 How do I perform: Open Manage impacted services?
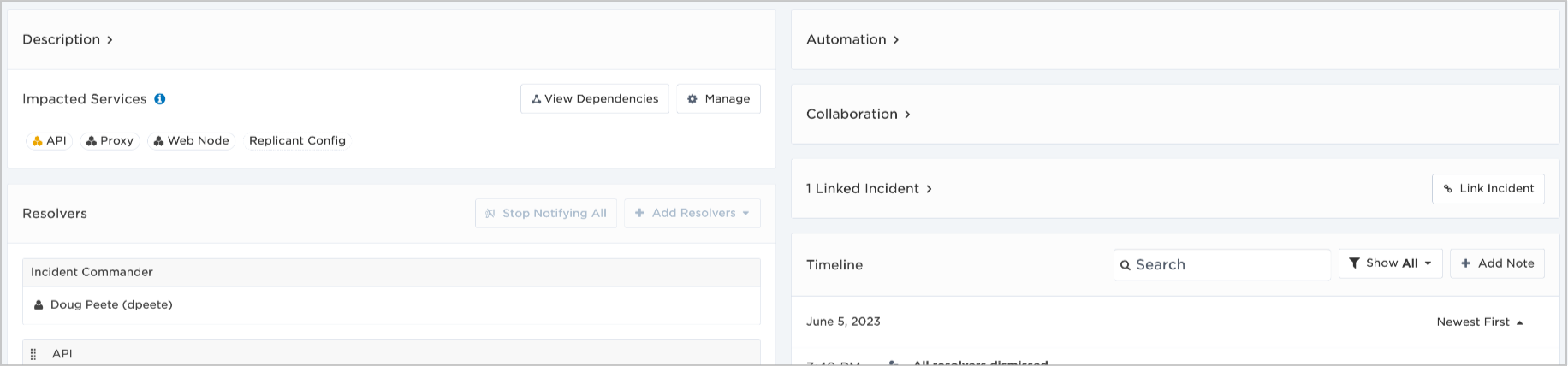718,99
